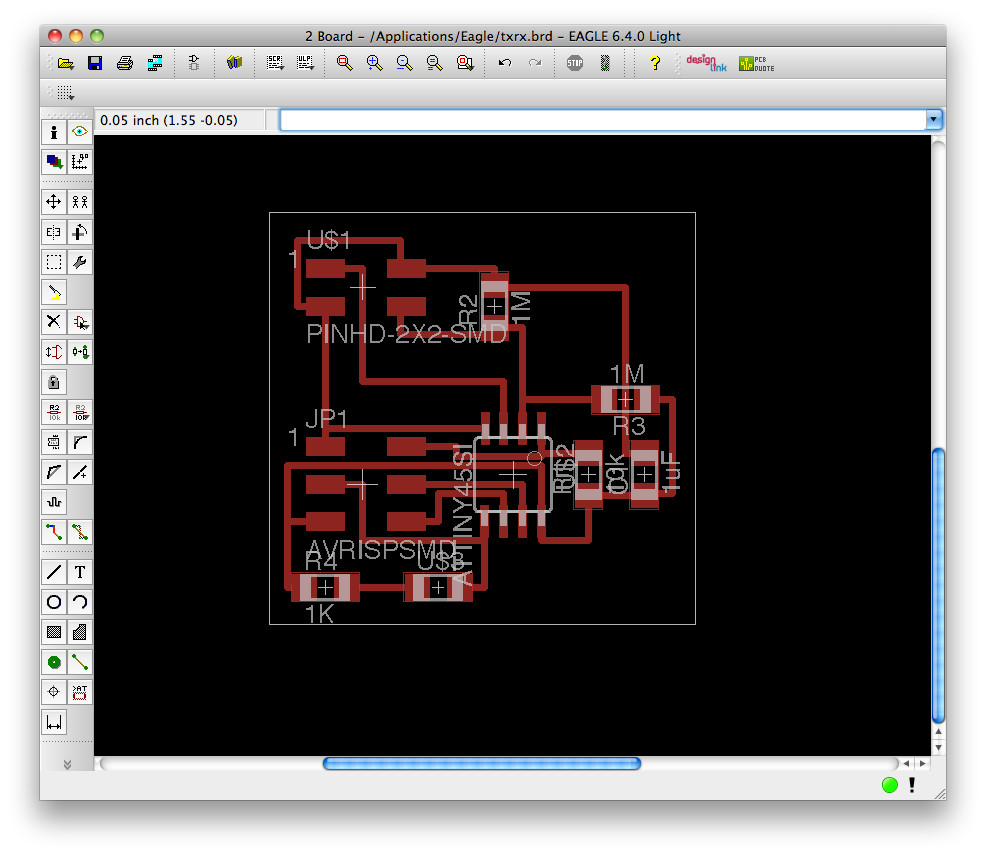Image resolution: width=986 pixels, height=855 pixels.
Task: Run a ULP user language program
Action: point(305,63)
